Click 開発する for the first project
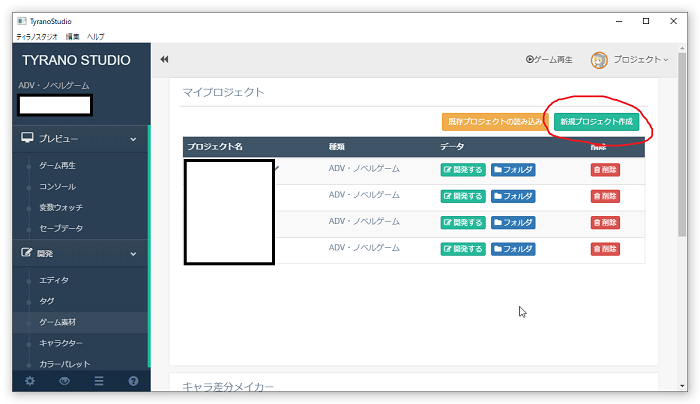700x404 pixels. pyautogui.click(x=462, y=170)
